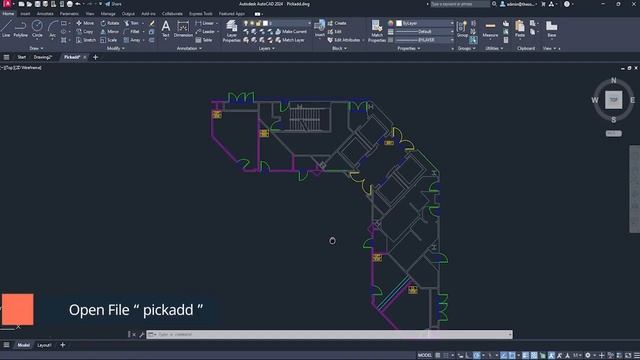Click Make Current layer button
Image resolution: width=640 pixels, height=360 pixels.
coord(291,31)
